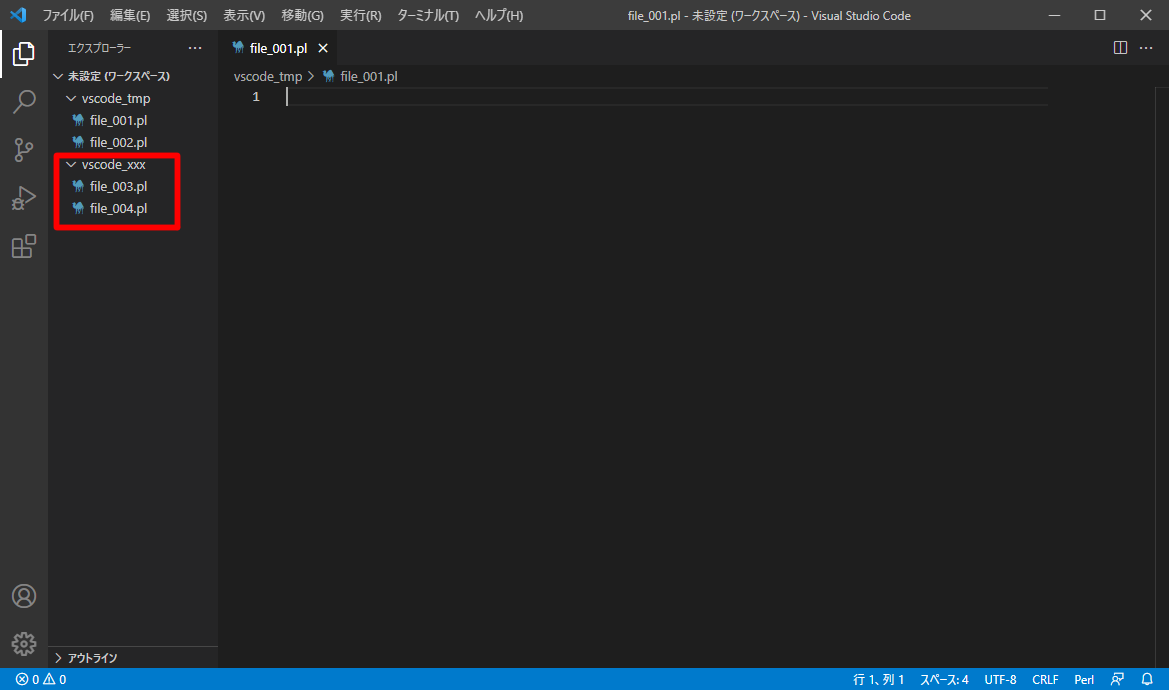
Task: Close the file_001.pl editor tab
Action: pyautogui.click(x=323, y=48)
